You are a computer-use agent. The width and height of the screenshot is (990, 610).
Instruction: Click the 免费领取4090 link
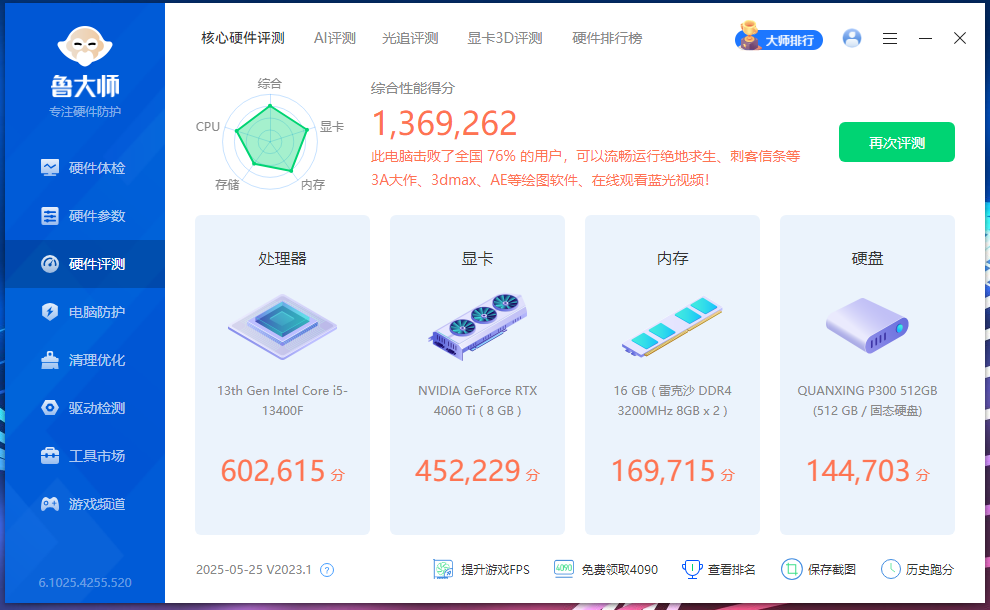(605, 570)
